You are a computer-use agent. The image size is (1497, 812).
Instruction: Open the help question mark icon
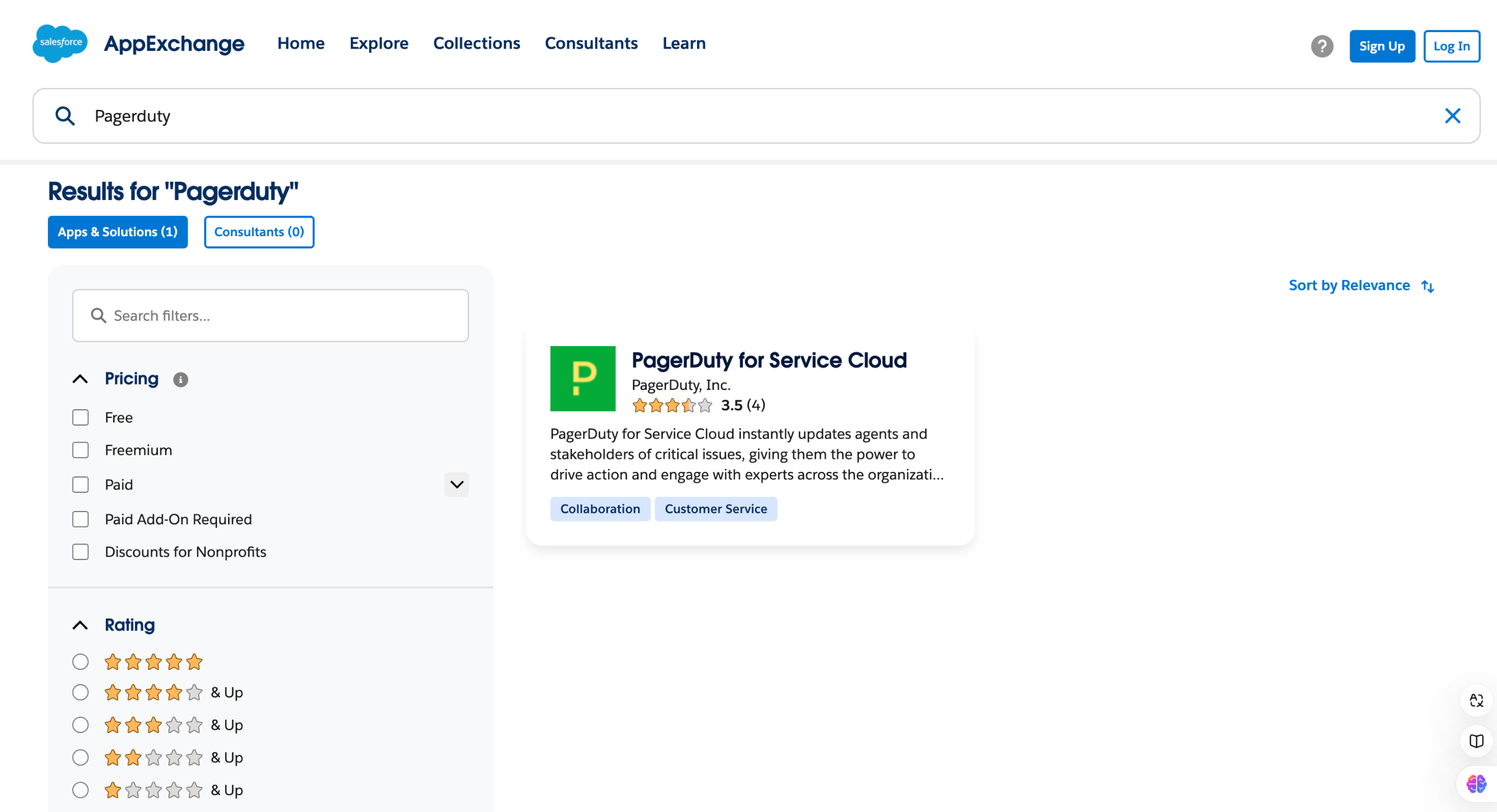[1322, 46]
